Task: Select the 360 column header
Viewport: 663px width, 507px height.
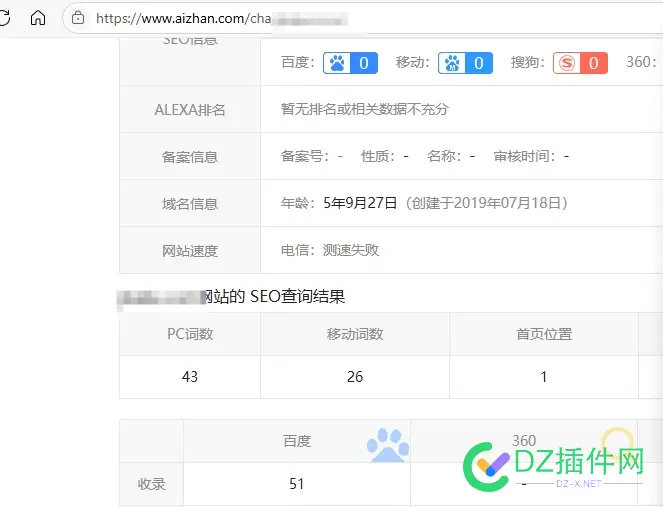Action: (x=524, y=441)
